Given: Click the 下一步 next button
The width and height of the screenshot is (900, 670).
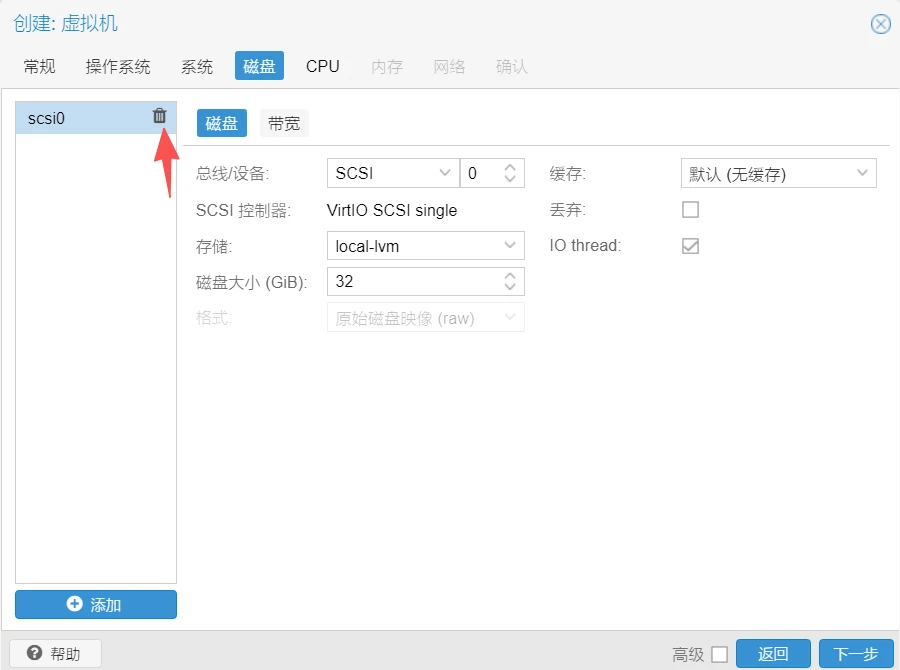Looking at the screenshot, I should [855, 654].
